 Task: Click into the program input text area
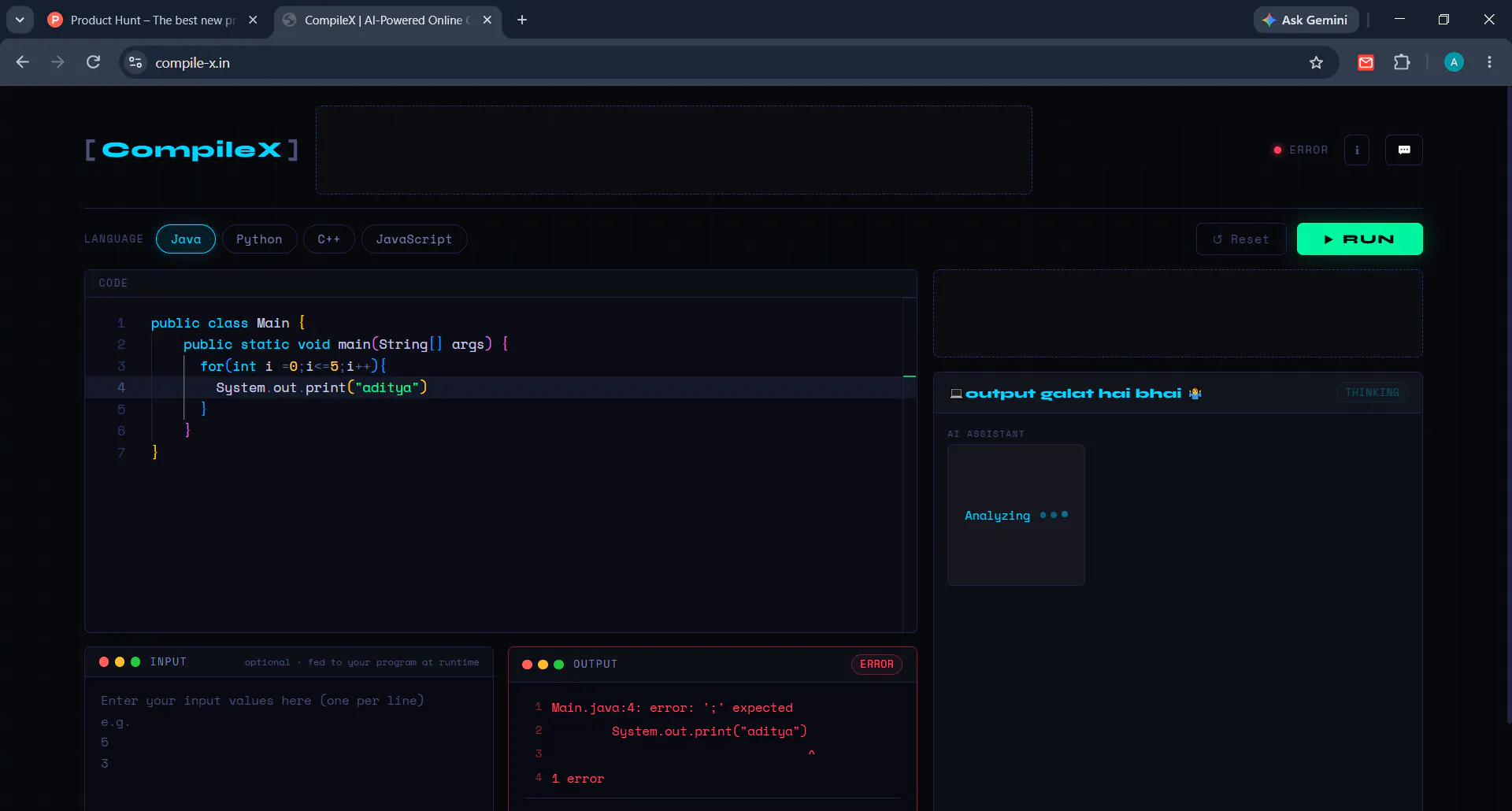point(289,742)
